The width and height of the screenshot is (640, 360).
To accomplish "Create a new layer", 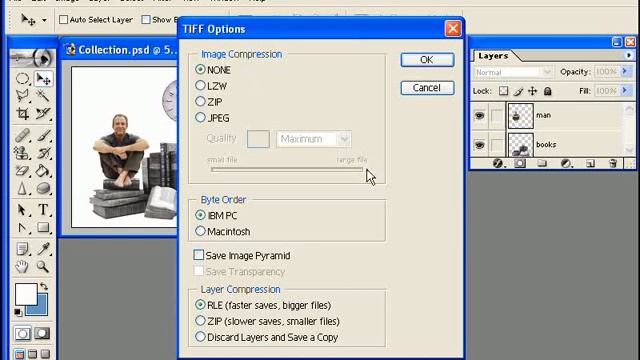I will click(590, 164).
